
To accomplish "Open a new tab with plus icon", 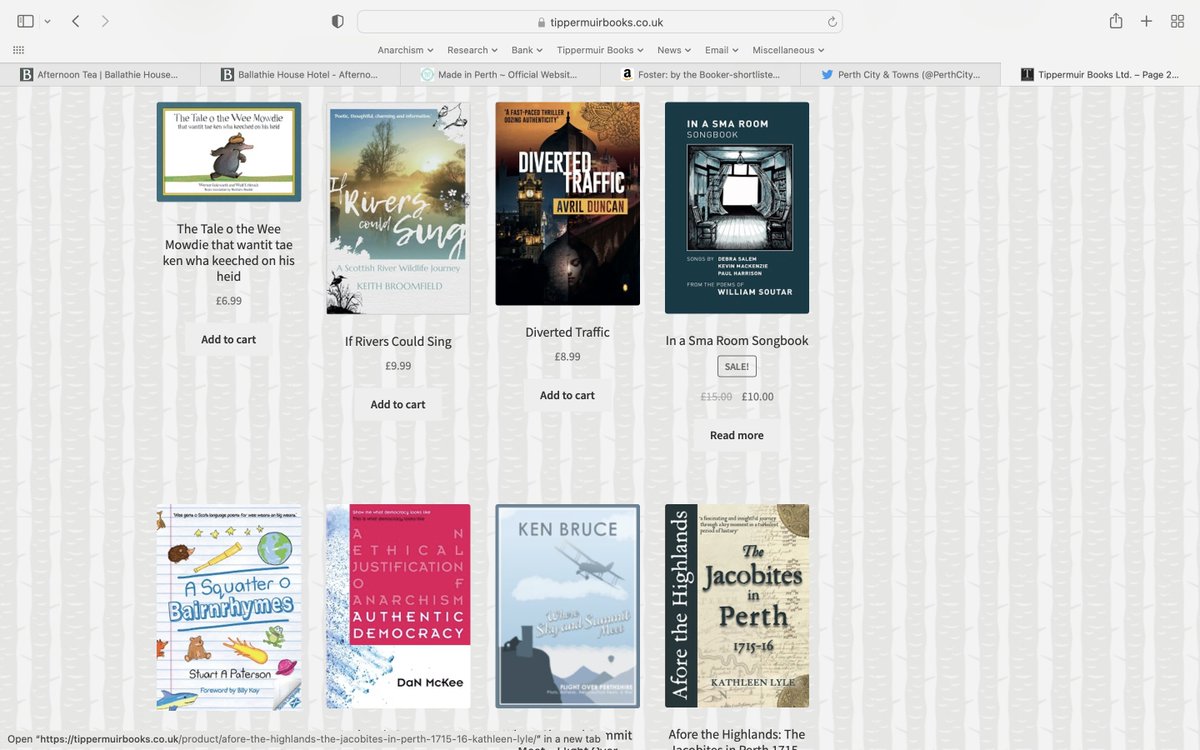I will point(1147,21).
